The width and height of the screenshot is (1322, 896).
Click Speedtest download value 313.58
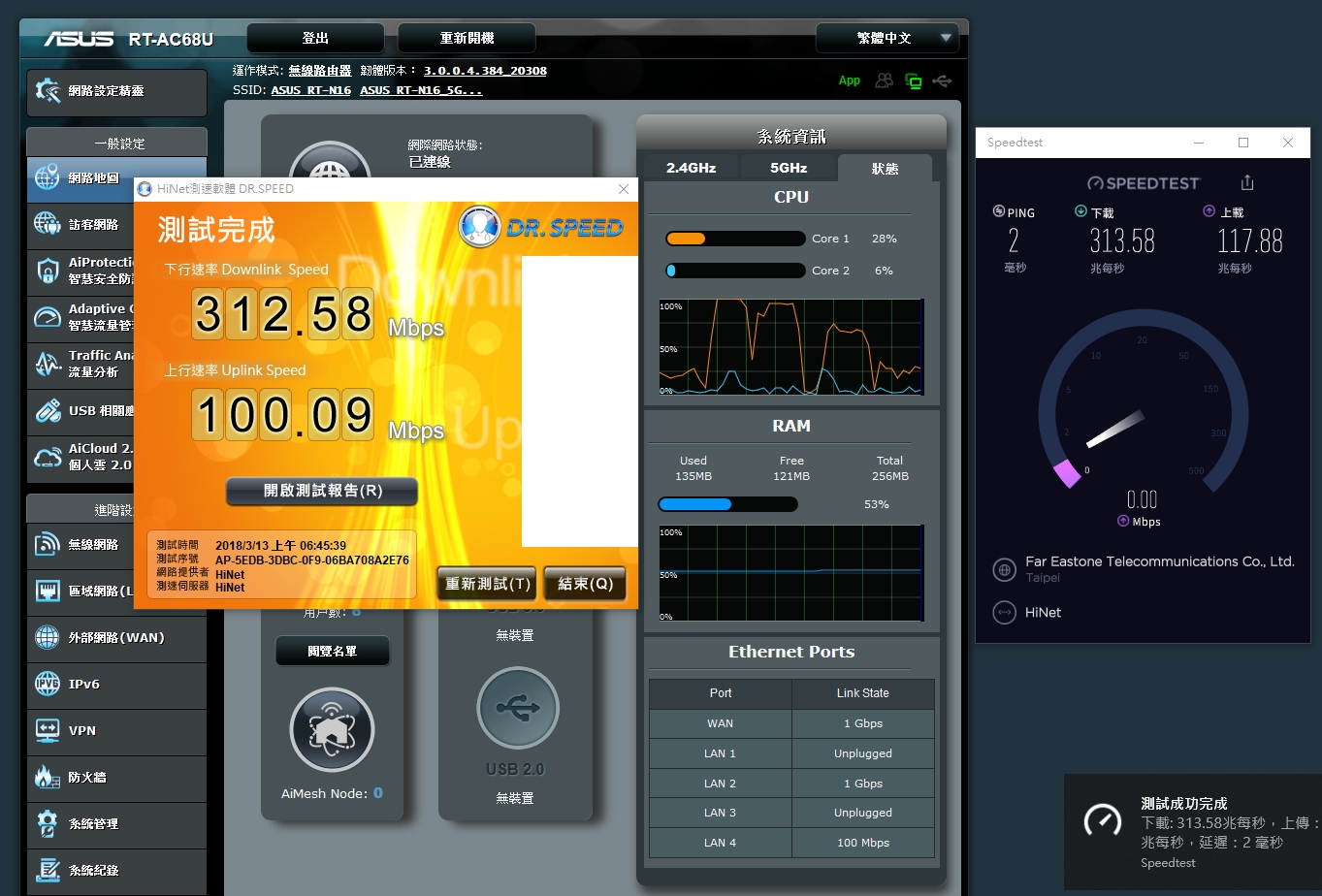coord(1122,240)
